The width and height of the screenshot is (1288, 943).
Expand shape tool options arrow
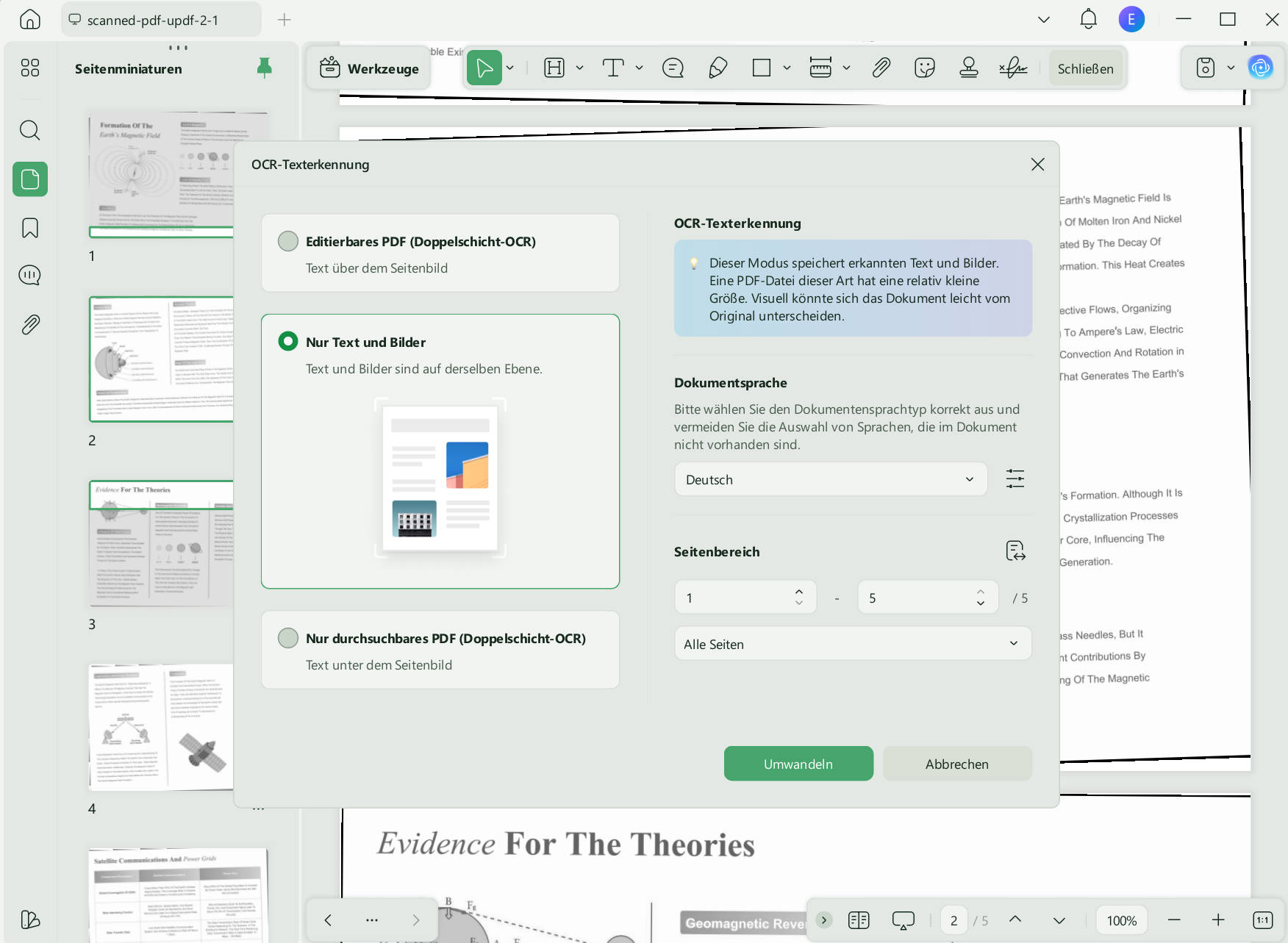pyautogui.click(x=787, y=68)
